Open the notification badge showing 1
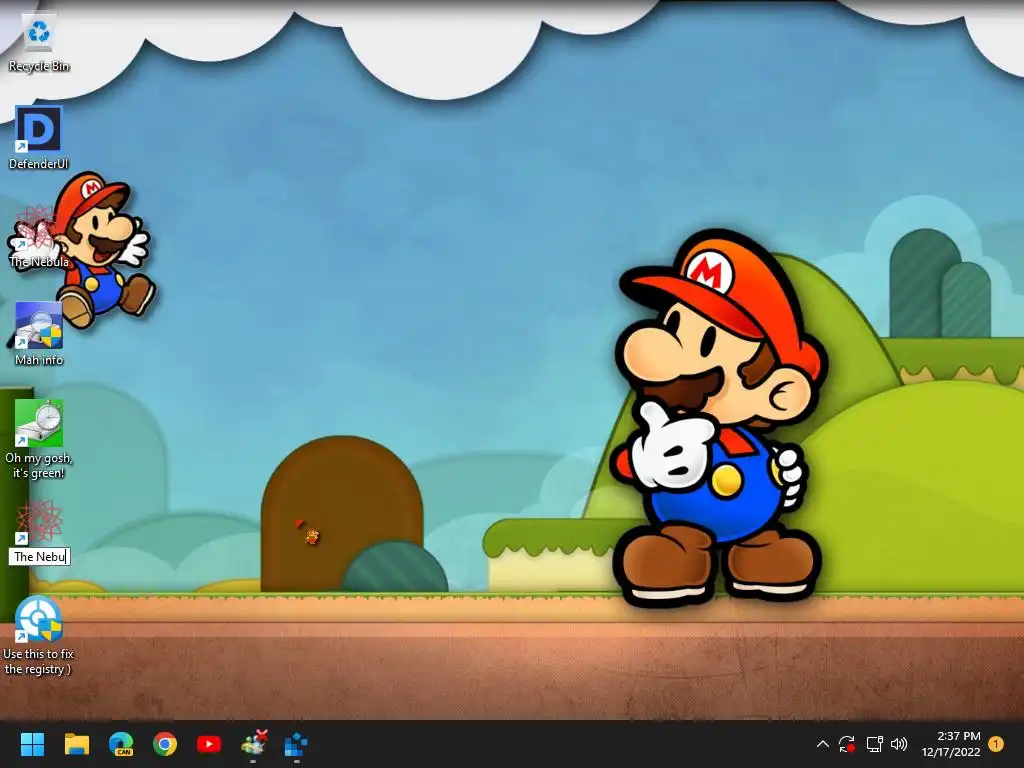Image resolution: width=1024 pixels, height=768 pixels. pos(996,744)
